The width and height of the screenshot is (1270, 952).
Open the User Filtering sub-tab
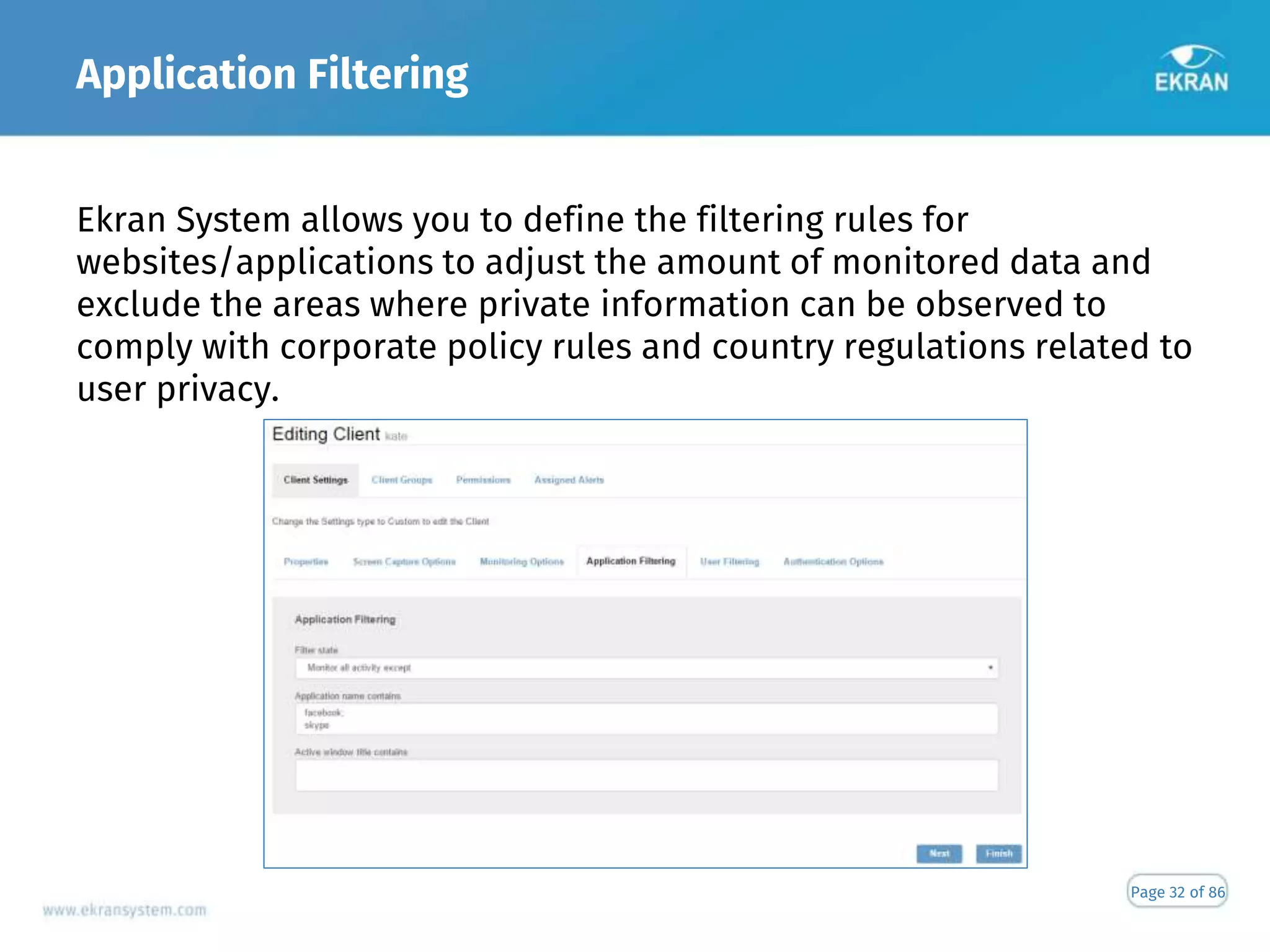729,562
